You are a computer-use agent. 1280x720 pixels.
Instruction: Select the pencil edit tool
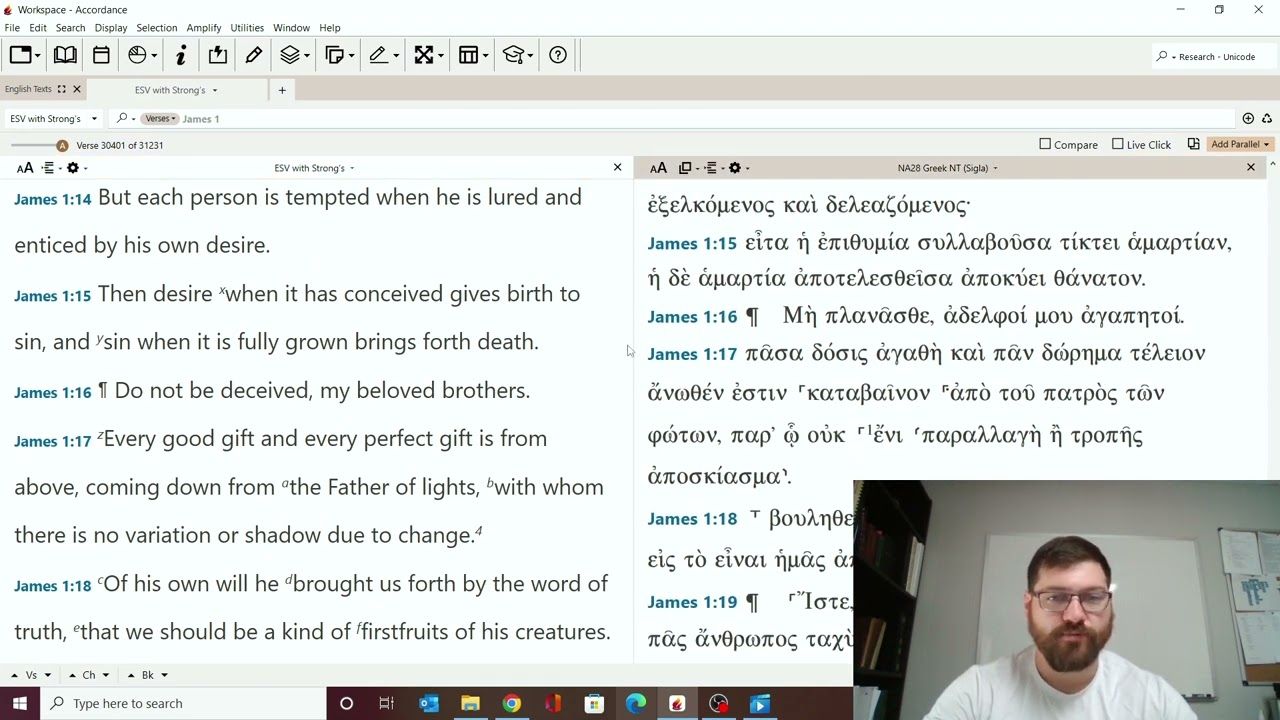click(x=253, y=56)
